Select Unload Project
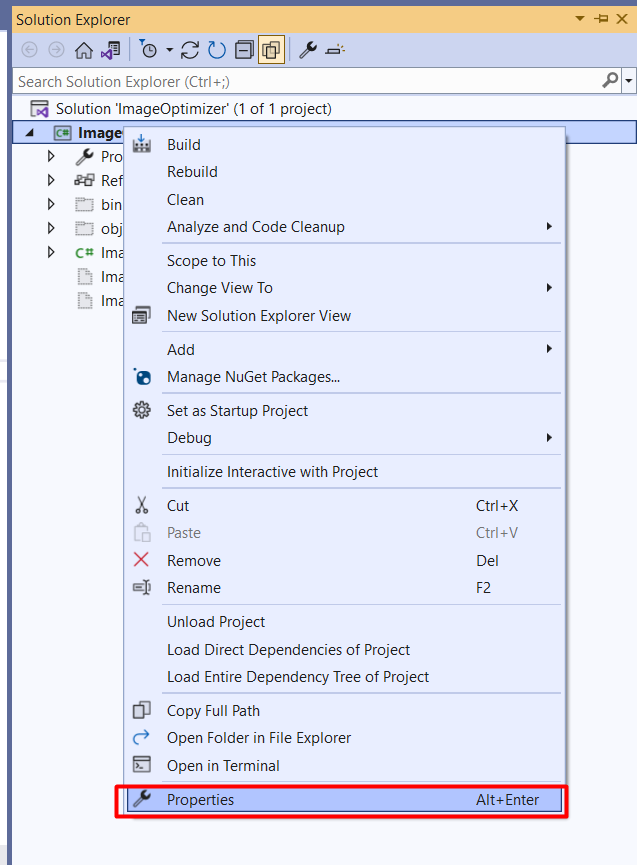This screenshot has height=865, width=637. (x=345, y=622)
